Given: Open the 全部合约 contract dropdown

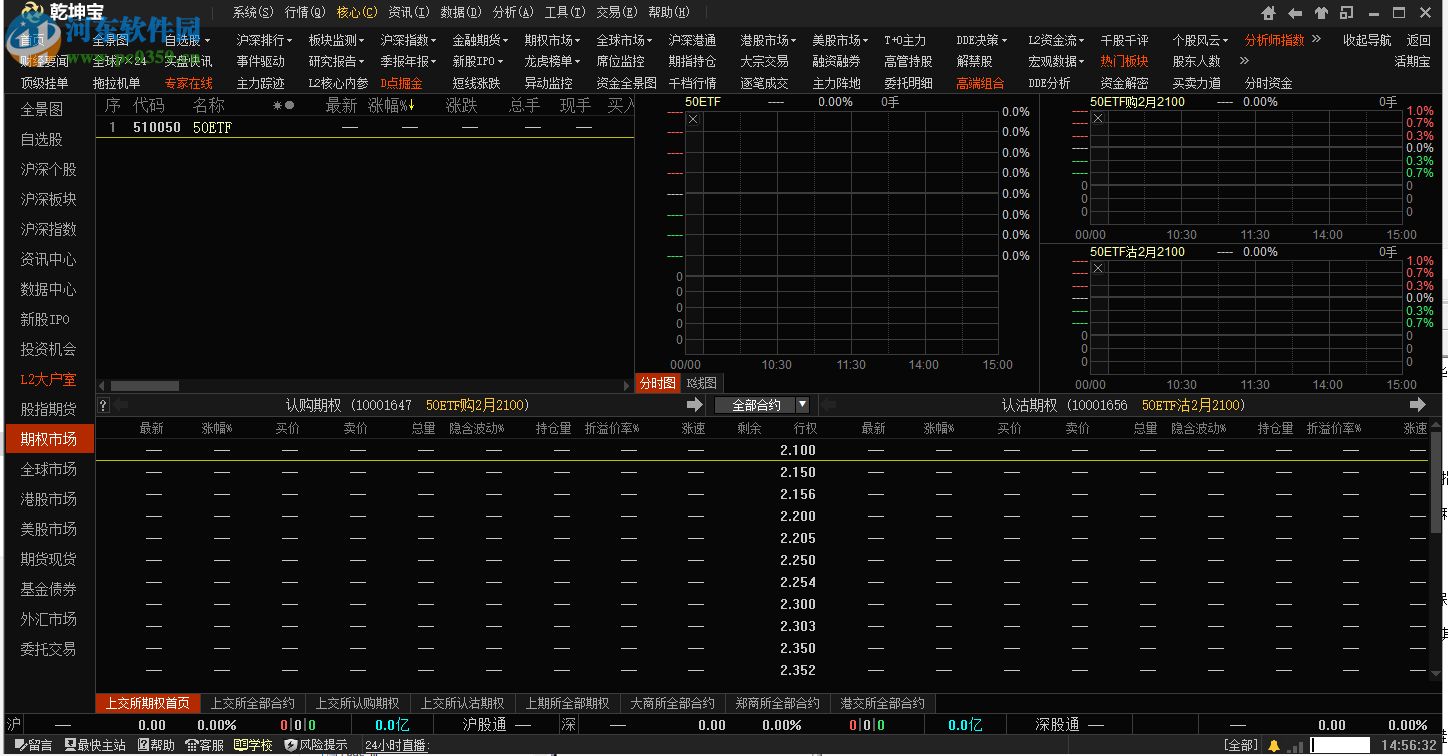Looking at the screenshot, I should pos(804,404).
